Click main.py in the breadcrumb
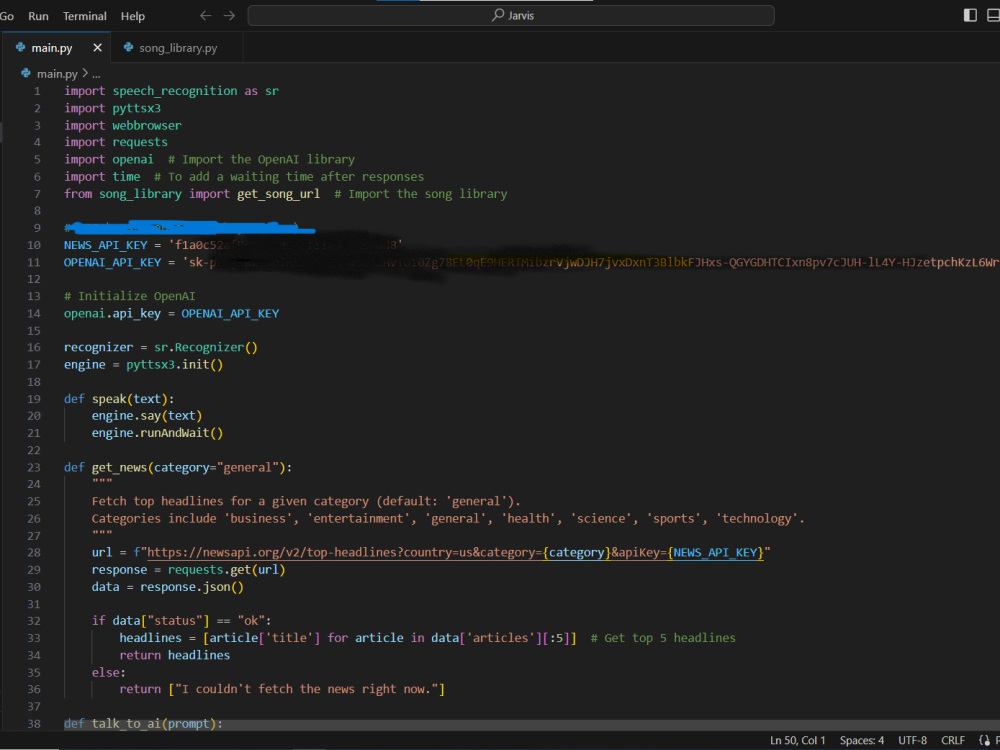Screen dimensions: 1000x750 click(57, 74)
